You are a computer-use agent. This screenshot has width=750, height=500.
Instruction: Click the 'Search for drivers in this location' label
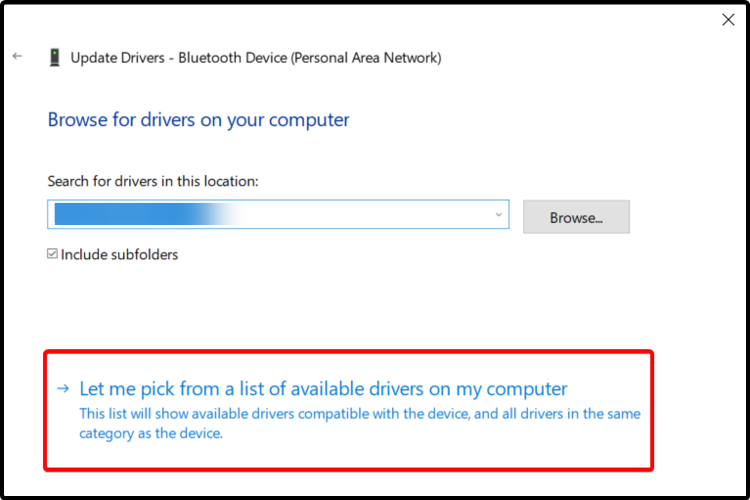[x=153, y=181]
